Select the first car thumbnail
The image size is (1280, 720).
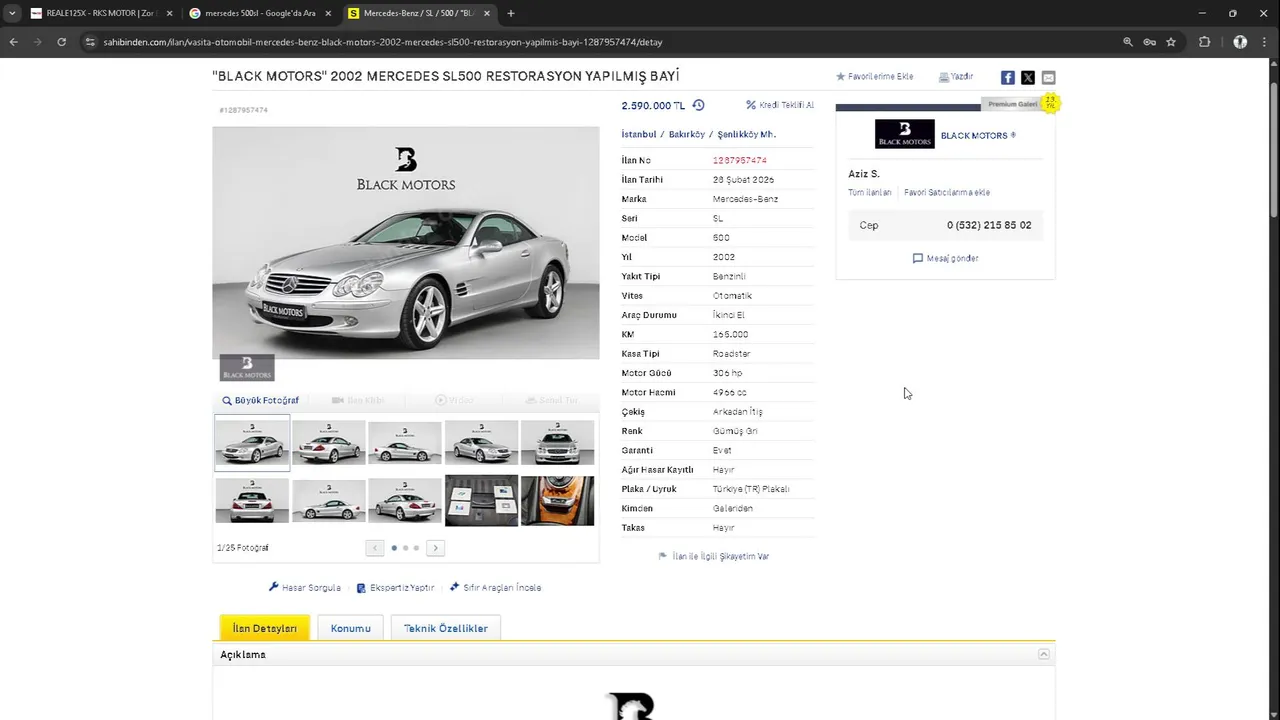point(252,442)
